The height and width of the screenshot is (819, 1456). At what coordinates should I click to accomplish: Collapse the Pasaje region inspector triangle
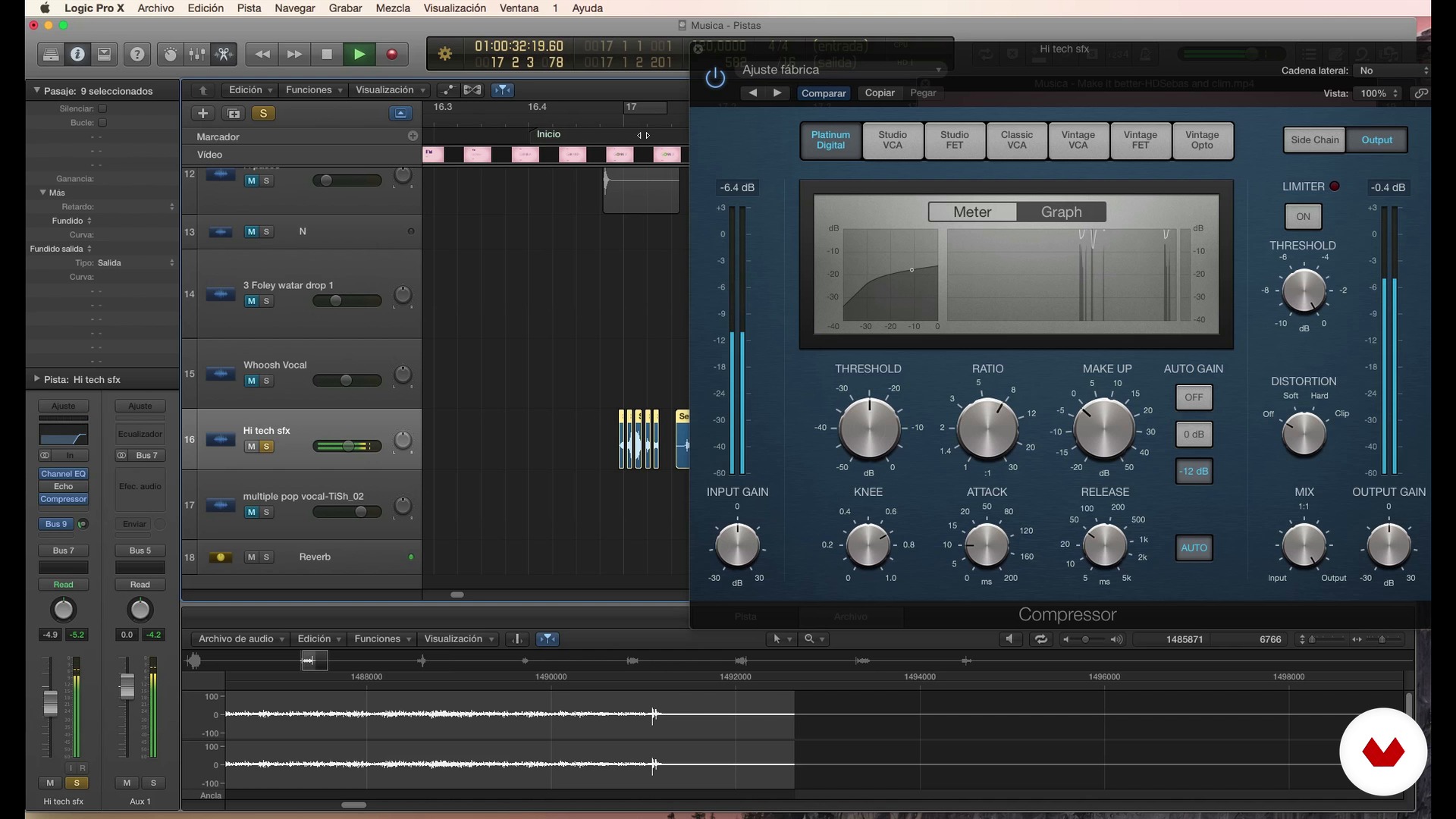tap(36, 90)
